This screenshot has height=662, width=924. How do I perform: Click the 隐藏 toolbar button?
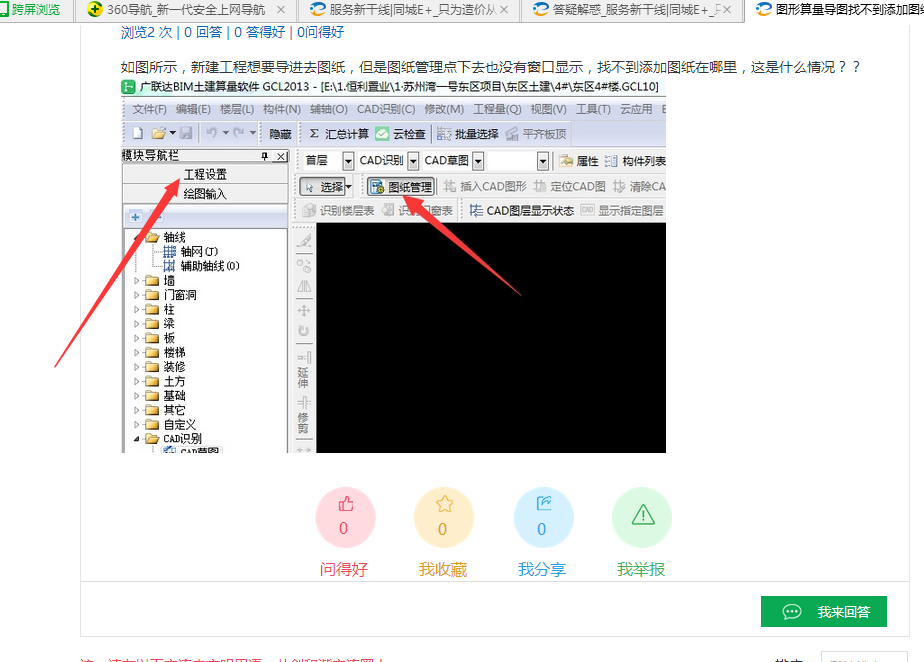point(280,134)
